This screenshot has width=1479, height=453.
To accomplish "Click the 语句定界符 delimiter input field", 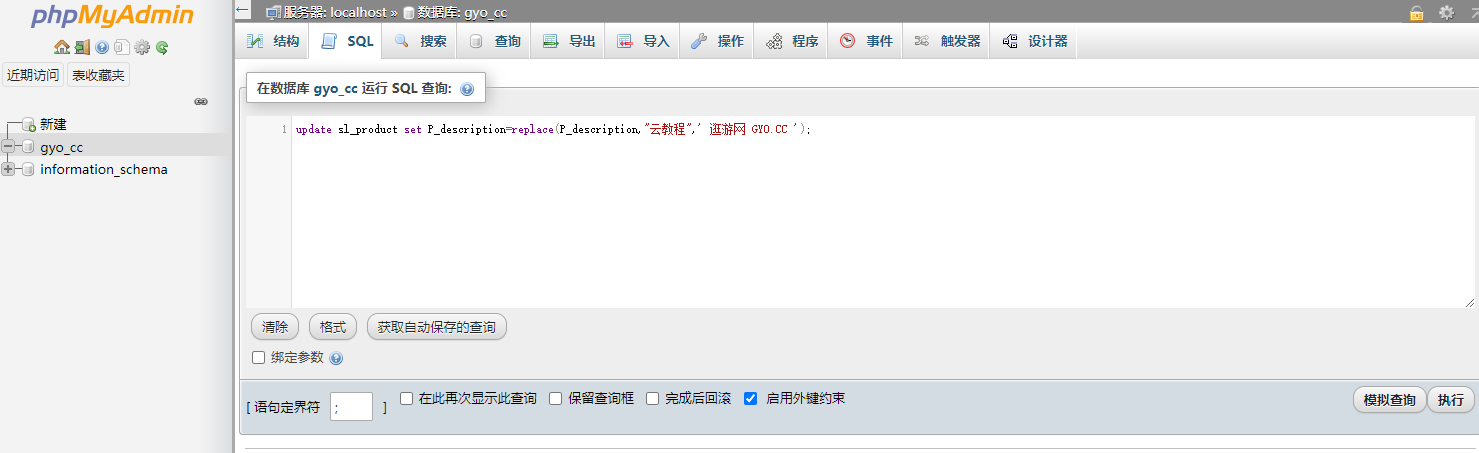I will (x=351, y=406).
